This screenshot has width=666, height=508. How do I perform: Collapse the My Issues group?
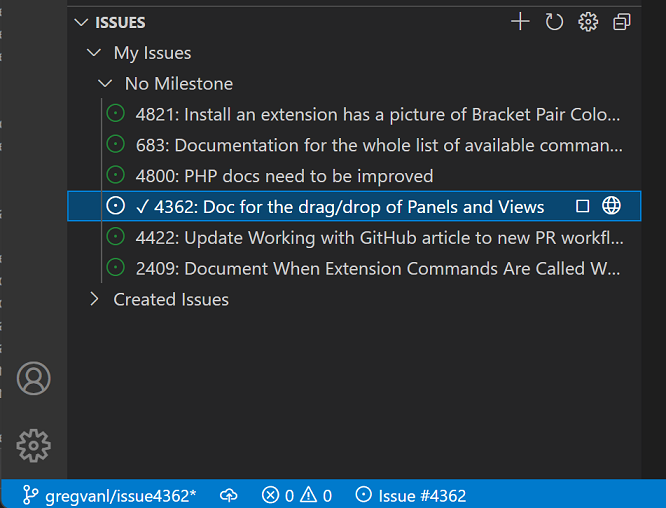tap(94, 53)
